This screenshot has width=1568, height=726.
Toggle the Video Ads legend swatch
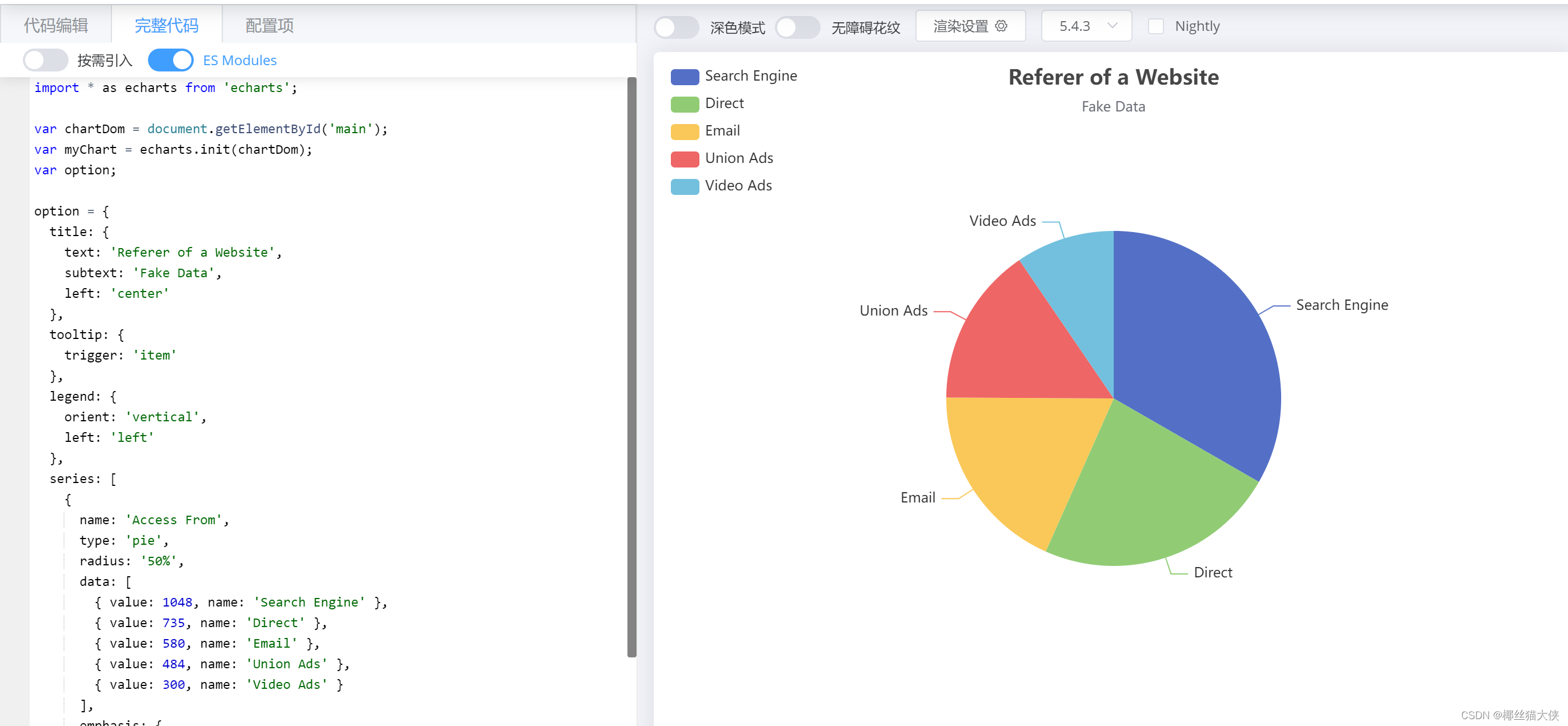coord(684,186)
